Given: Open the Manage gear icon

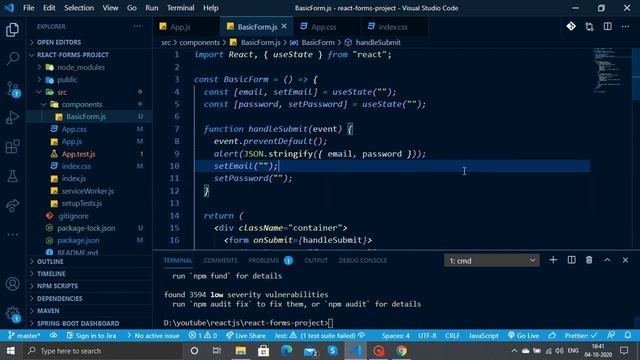Looking at the screenshot, I should 13,314.
